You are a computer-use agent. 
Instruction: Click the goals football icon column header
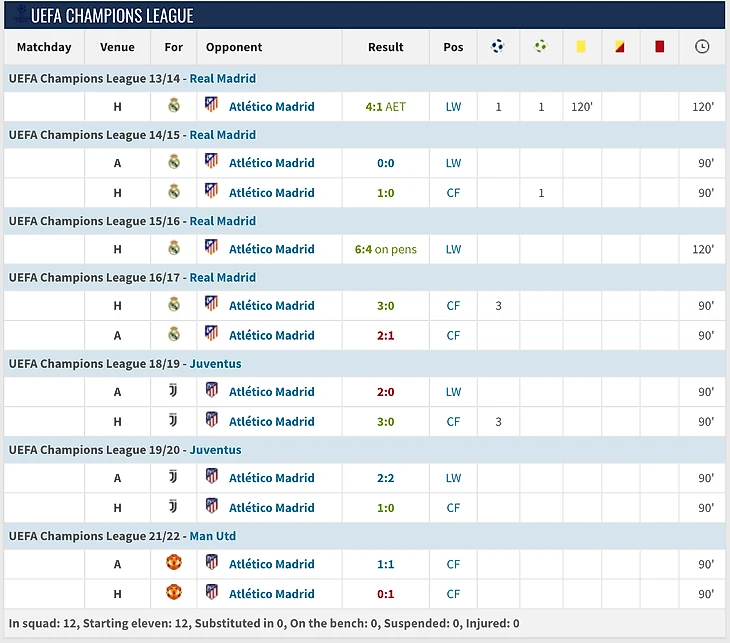click(497, 46)
